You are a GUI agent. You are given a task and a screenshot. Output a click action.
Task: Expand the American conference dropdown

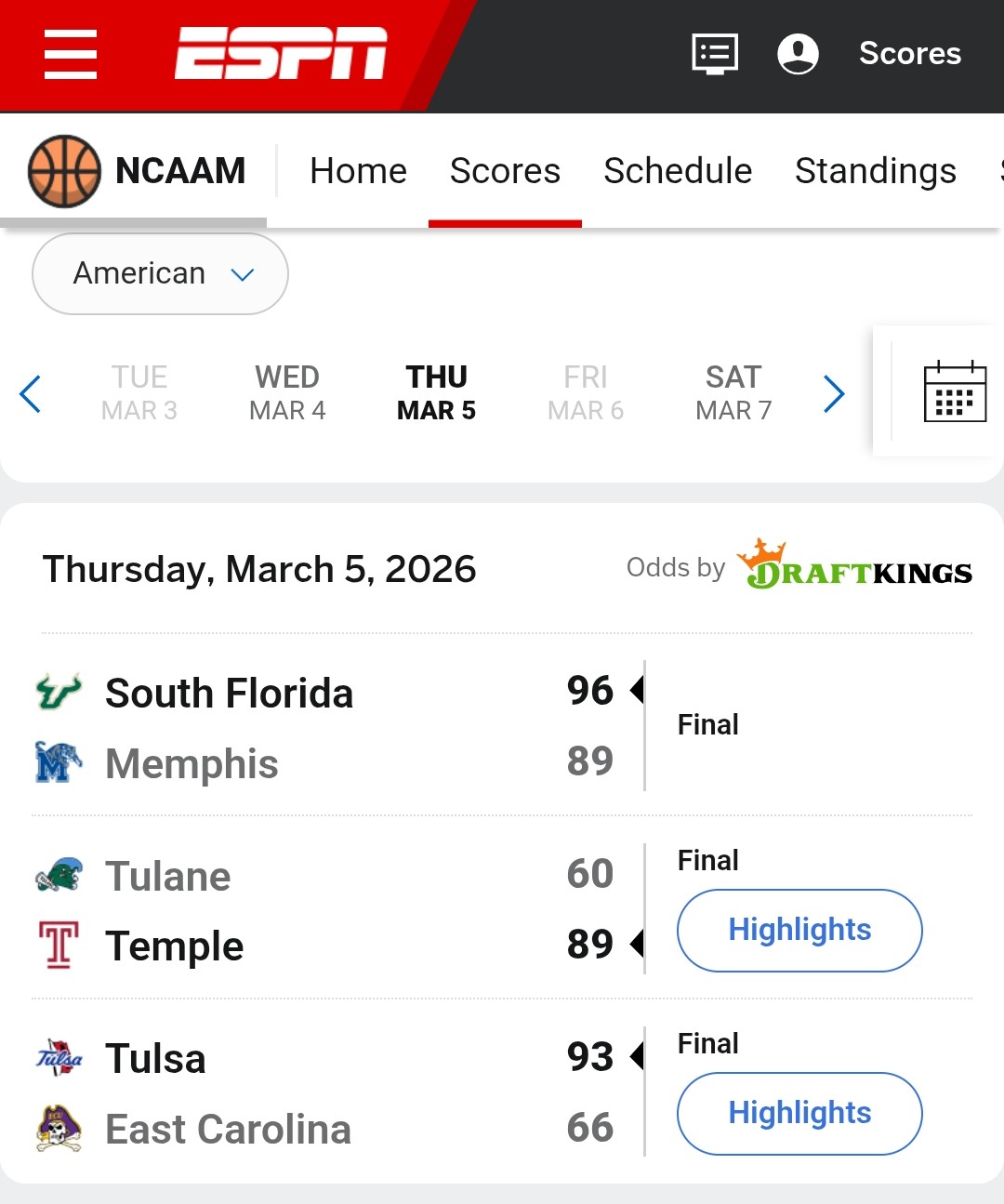[160, 273]
